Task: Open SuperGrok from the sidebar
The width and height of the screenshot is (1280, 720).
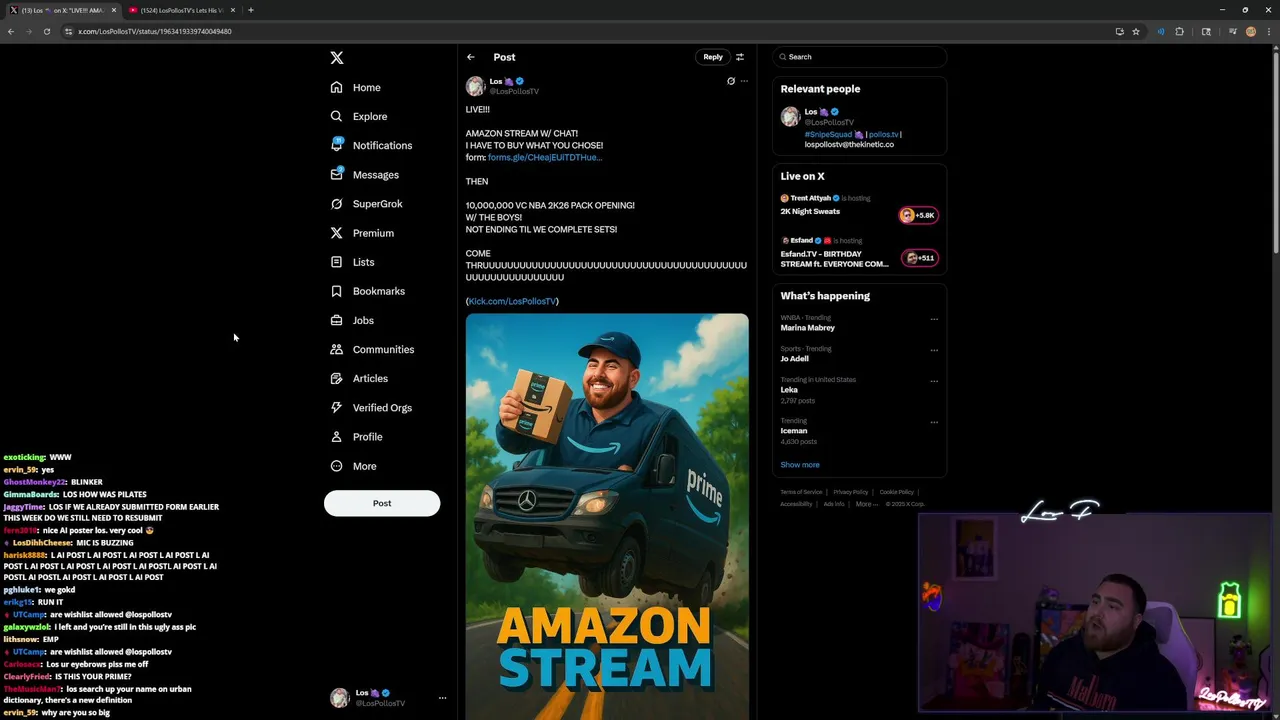Action: coord(367,204)
